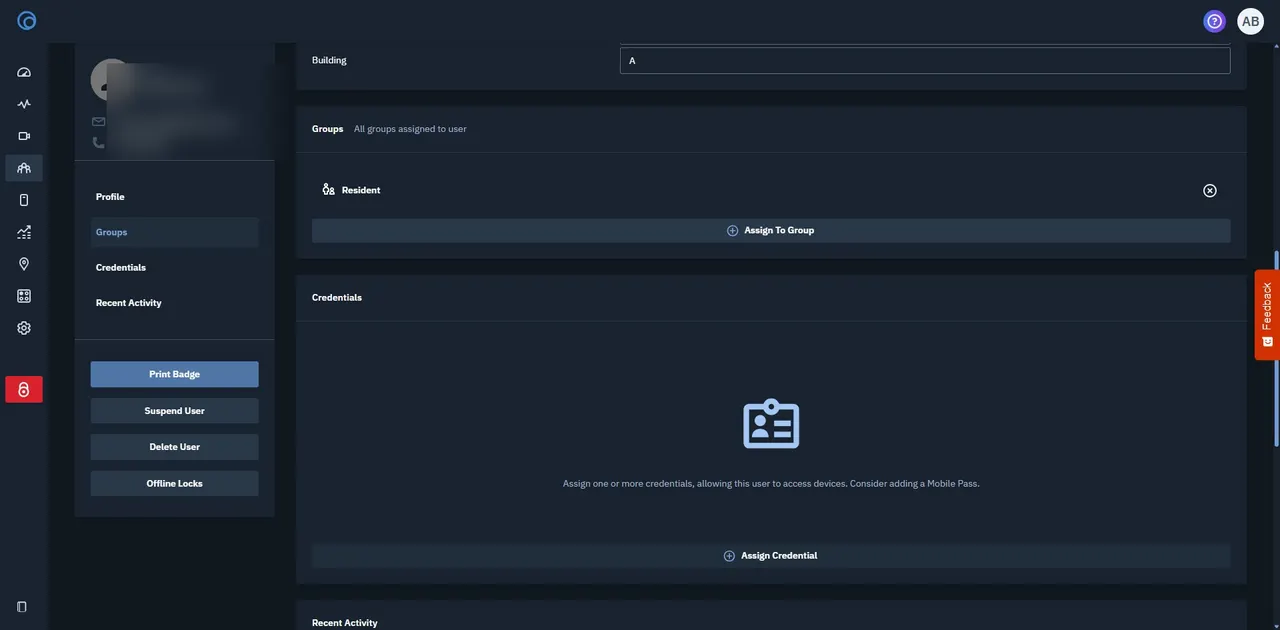Click the Resident group name
Image resolution: width=1280 pixels, height=630 pixels.
(361, 190)
